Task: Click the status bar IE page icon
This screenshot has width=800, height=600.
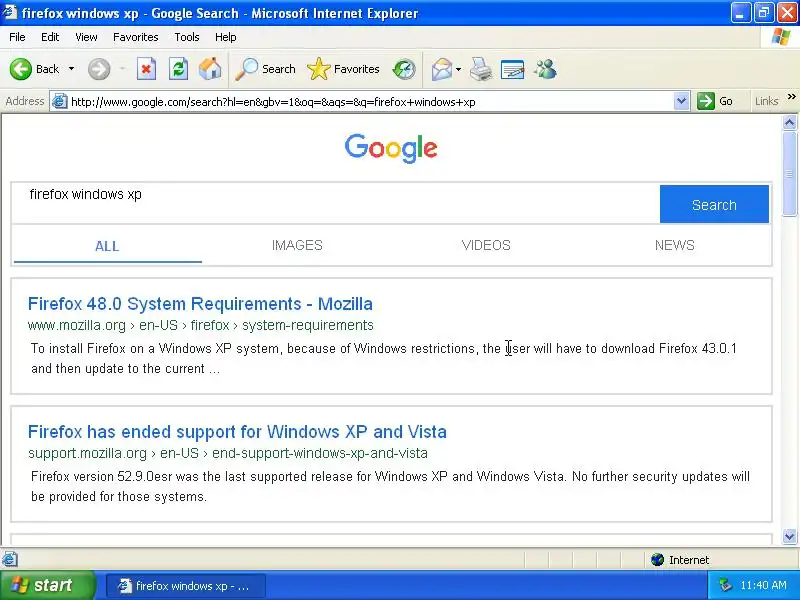Action: 10,560
